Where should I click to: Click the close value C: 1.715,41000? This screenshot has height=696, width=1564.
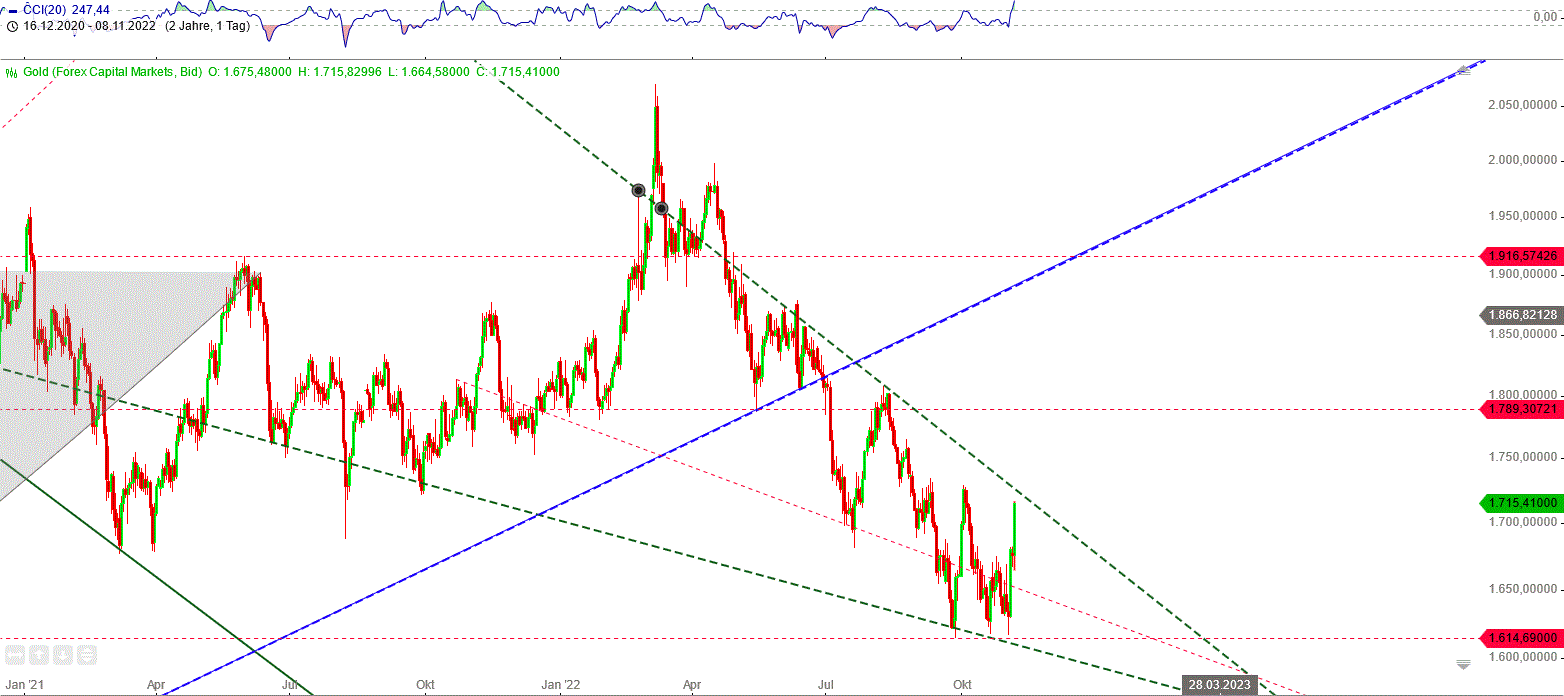point(518,72)
